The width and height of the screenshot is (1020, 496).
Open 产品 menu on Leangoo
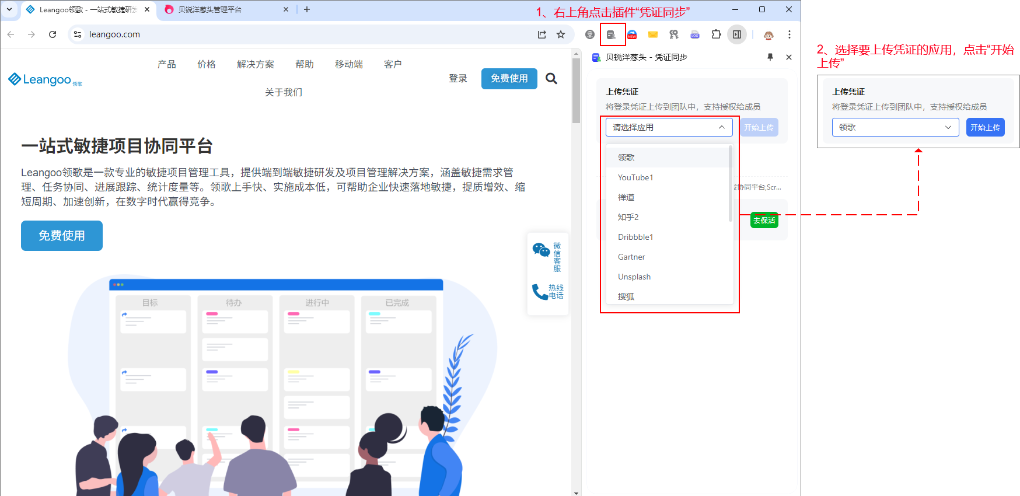(x=167, y=64)
